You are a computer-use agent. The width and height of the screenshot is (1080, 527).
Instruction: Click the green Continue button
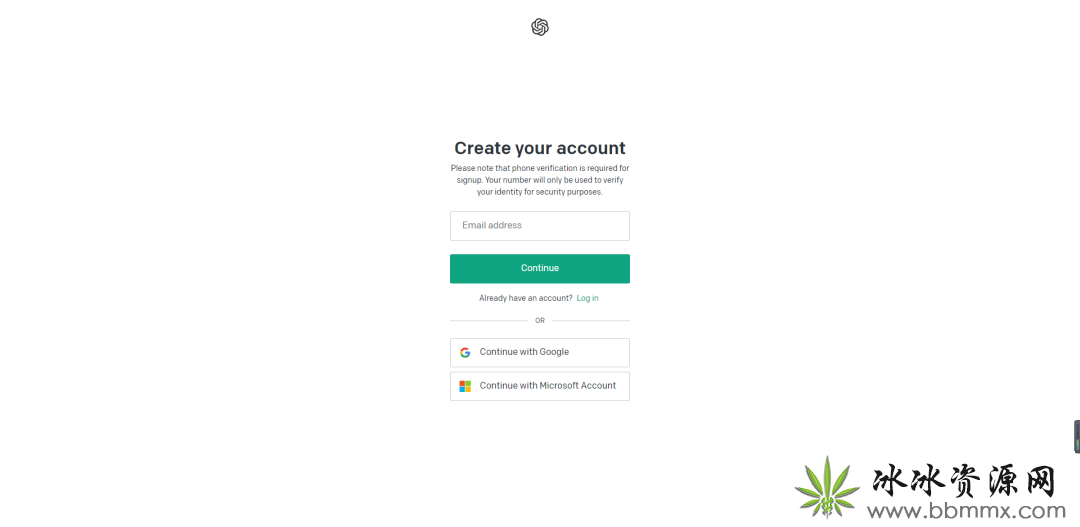pyautogui.click(x=540, y=269)
